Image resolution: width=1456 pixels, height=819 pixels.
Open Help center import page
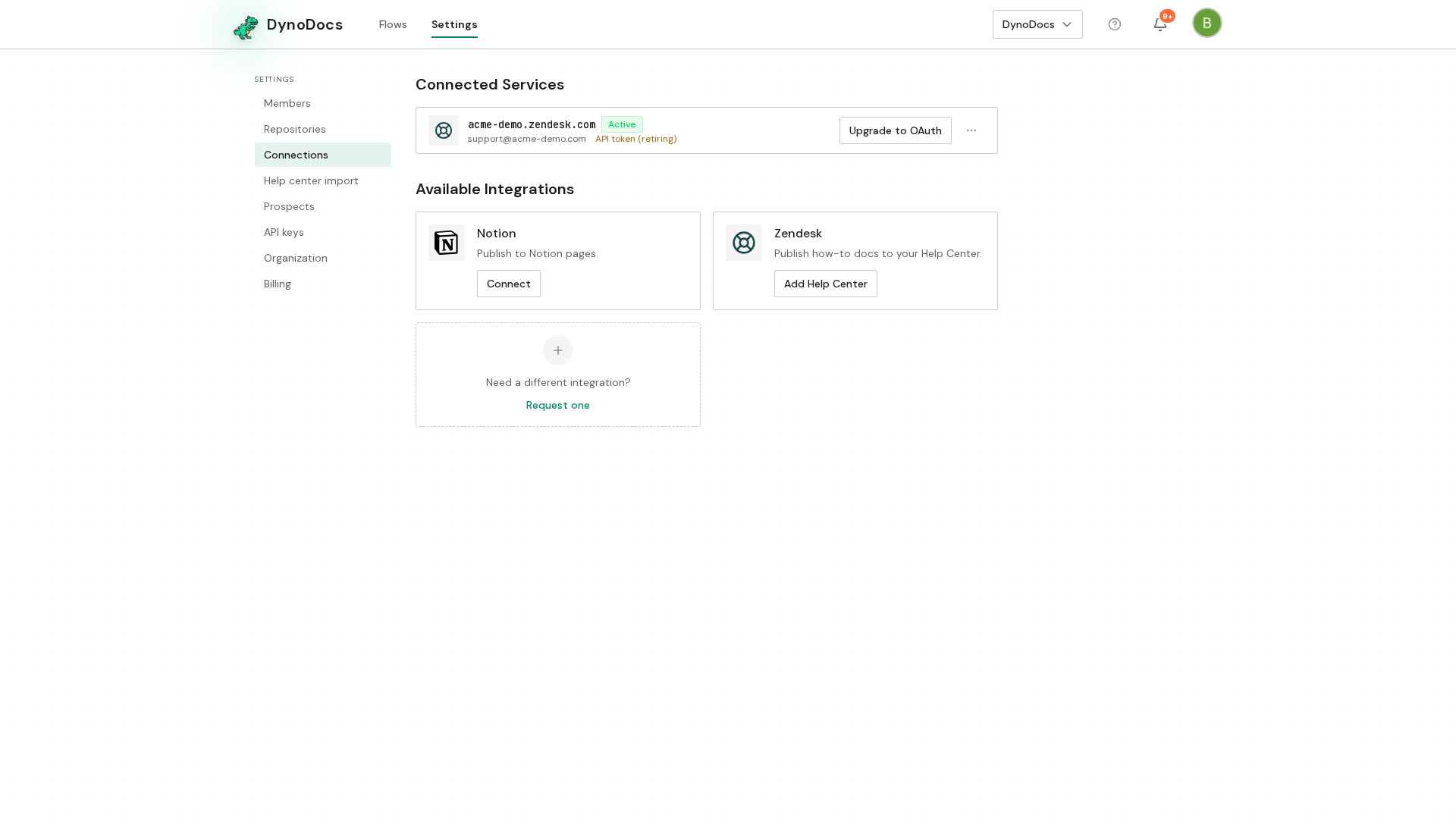coord(323,180)
